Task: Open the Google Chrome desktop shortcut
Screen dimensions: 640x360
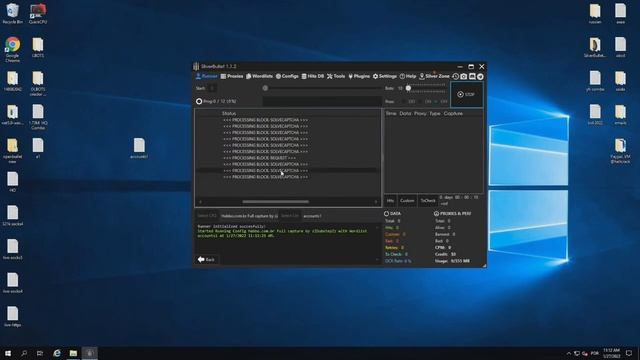Action: click(12, 50)
